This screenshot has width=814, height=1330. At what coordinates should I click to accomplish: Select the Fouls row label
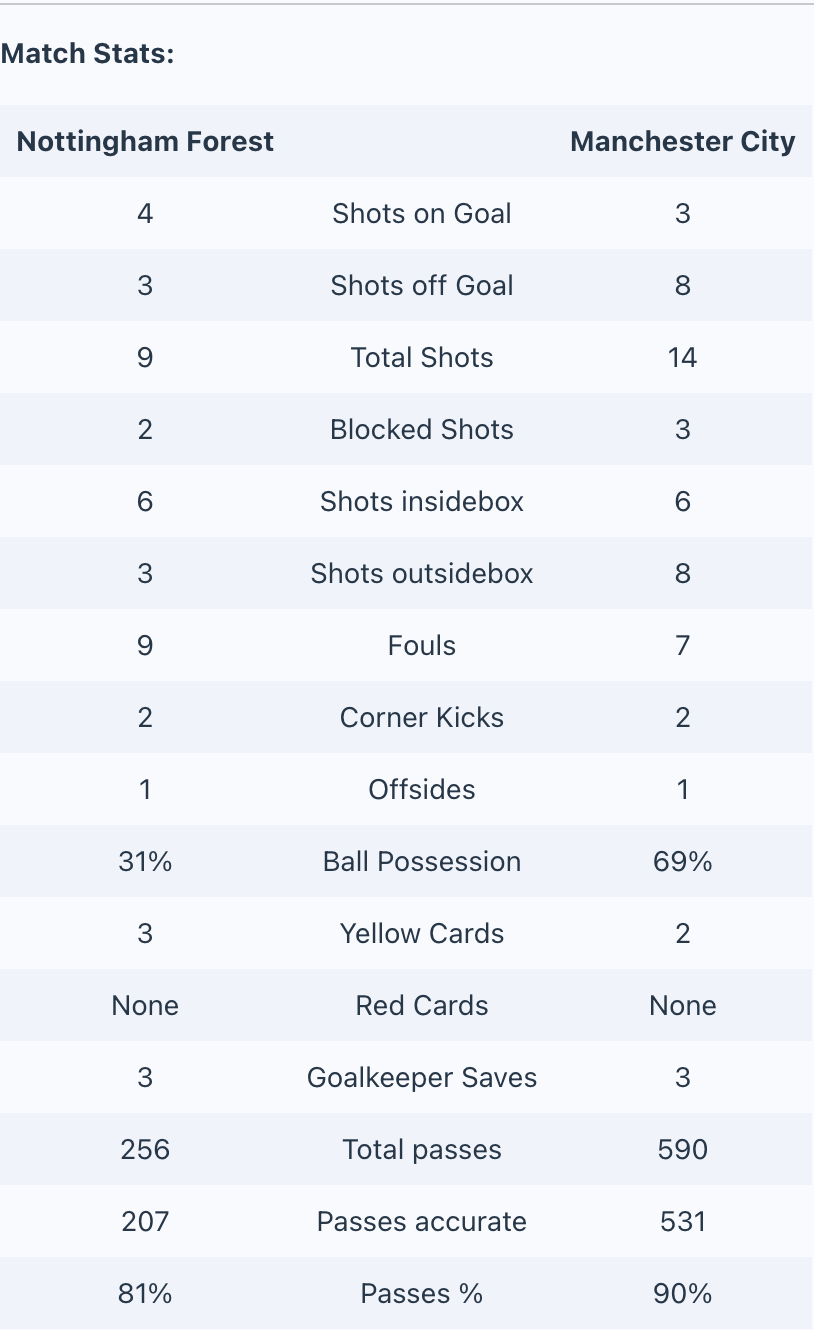[x=422, y=645]
